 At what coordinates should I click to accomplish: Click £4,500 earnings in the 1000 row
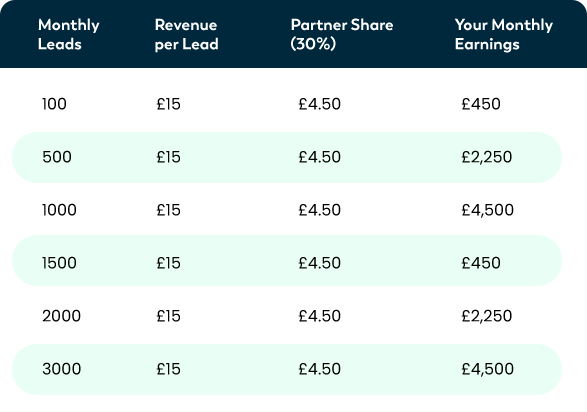pyautogui.click(x=487, y=210)
